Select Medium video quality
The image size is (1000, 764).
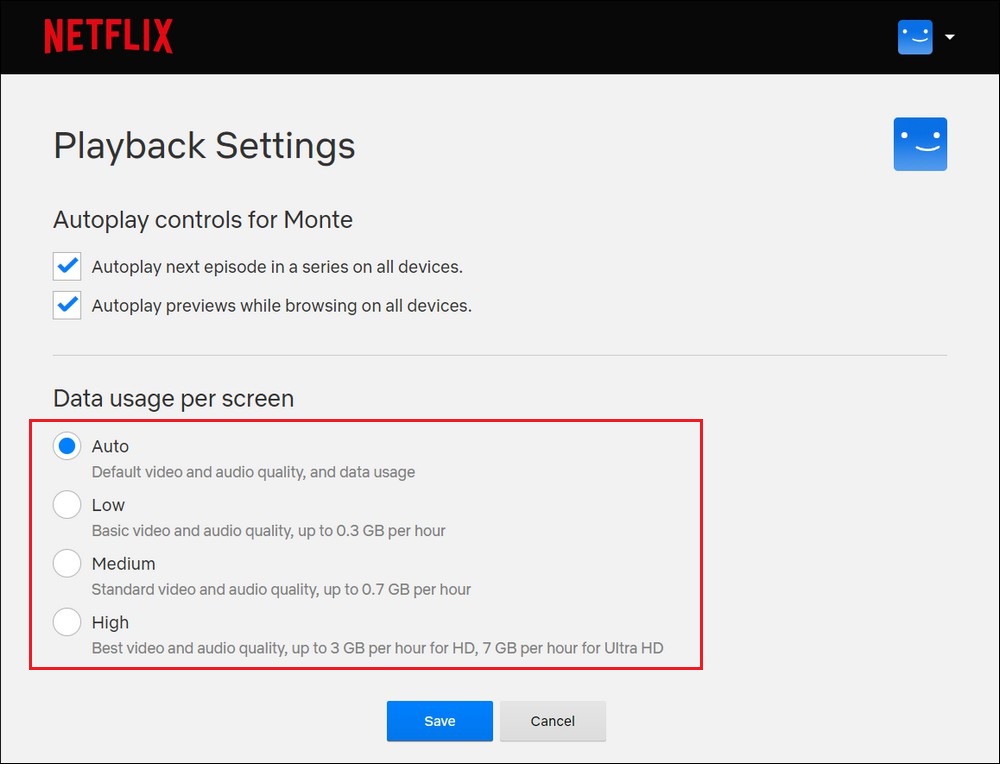pyautogui.click(x=66, y=563)
